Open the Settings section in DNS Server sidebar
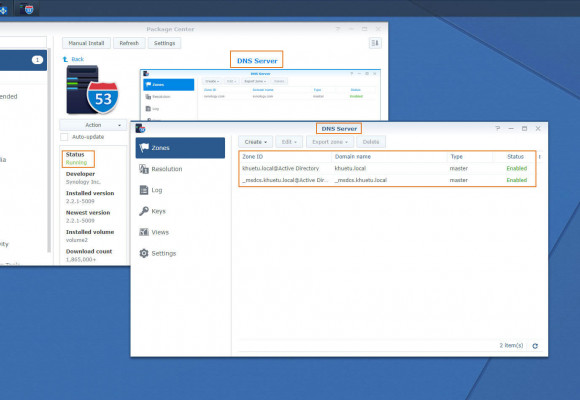 click(180, 253)
